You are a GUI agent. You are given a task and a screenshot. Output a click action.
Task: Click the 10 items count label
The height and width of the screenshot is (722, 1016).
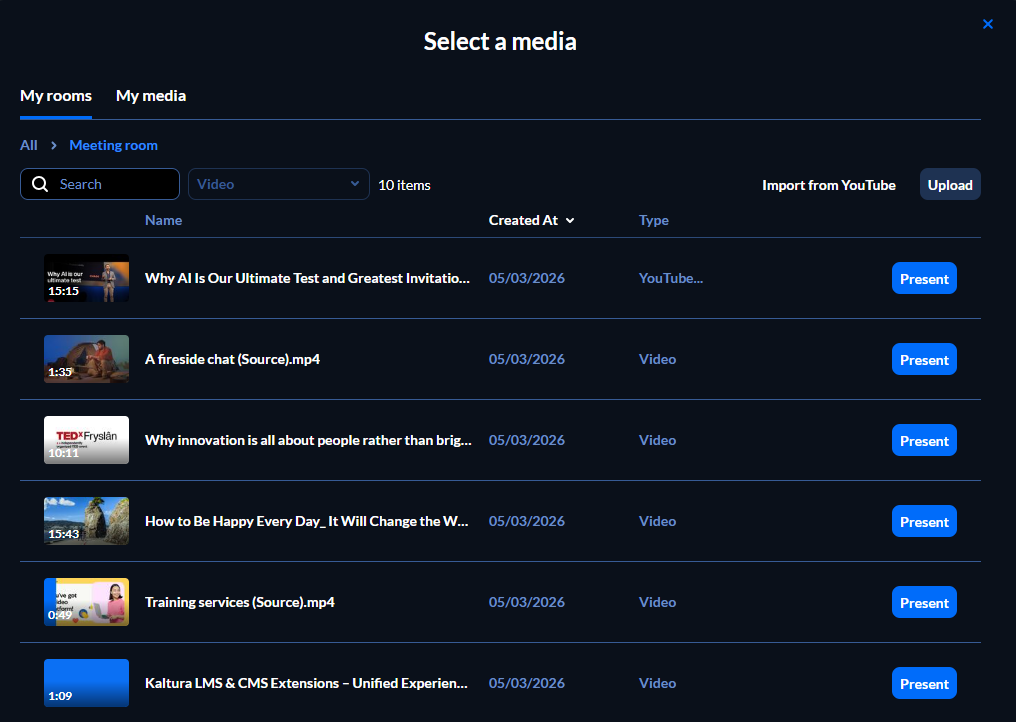coord(404,185)
